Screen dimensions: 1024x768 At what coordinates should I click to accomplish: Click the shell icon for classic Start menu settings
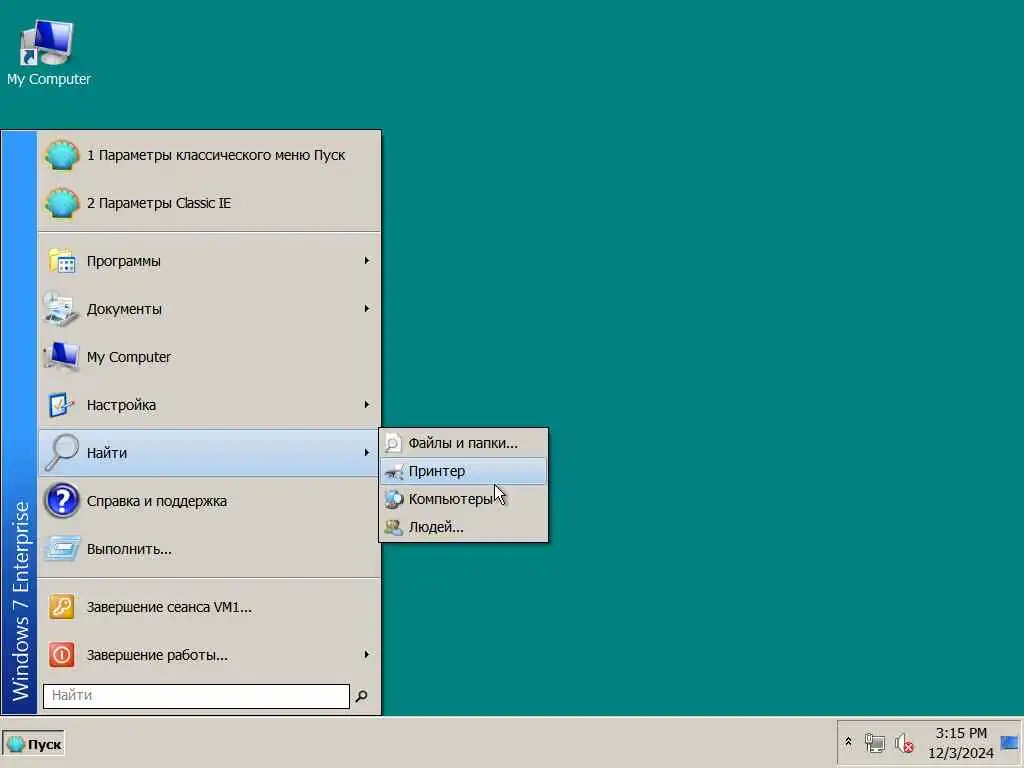click(62, 155)
